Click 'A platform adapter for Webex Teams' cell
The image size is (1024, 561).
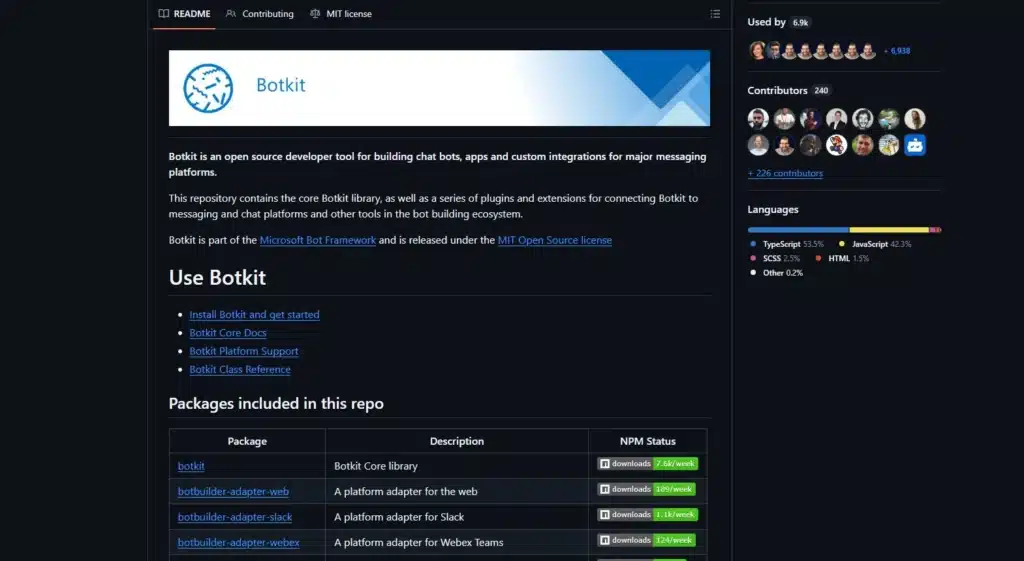coord(456,542)
